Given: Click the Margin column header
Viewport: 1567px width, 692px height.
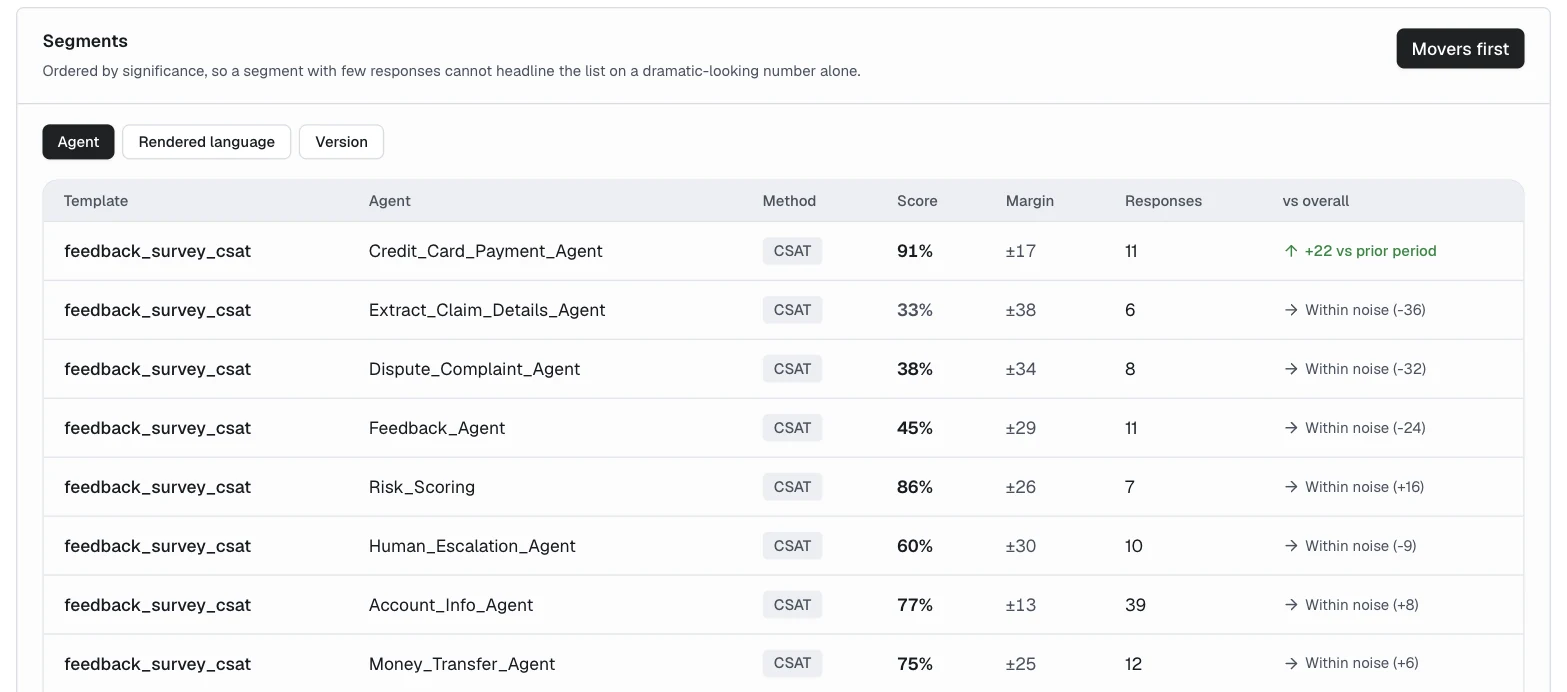Looking at the screenshot, I should pos(1030,201).
